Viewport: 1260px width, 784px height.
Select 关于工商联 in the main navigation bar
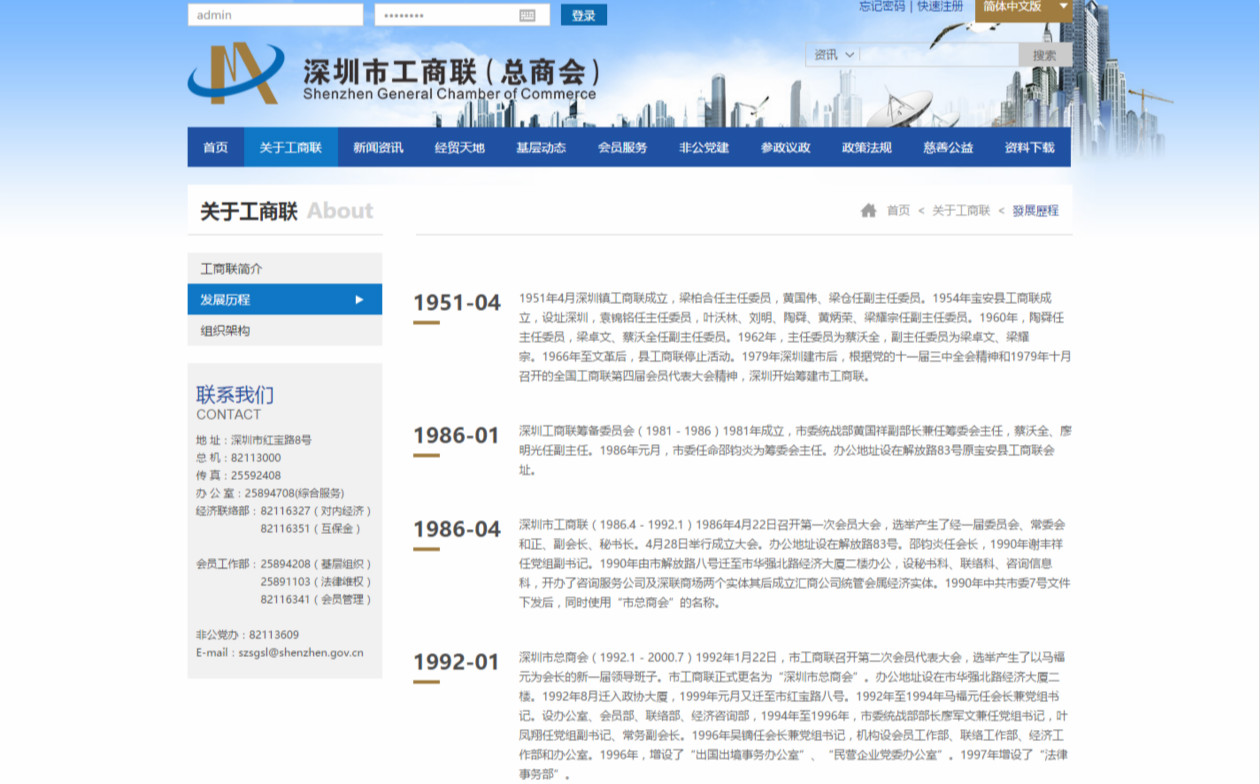point(291,147)
